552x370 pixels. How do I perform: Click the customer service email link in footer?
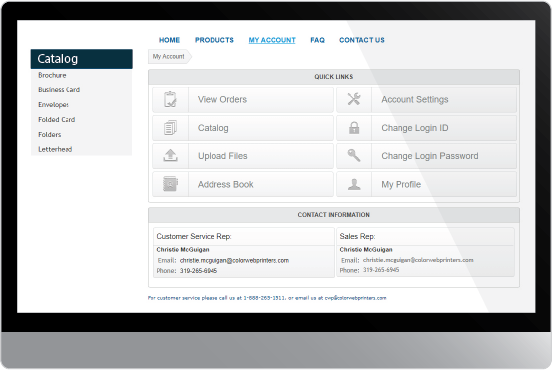pyautogui.click(x=355, y=298)
